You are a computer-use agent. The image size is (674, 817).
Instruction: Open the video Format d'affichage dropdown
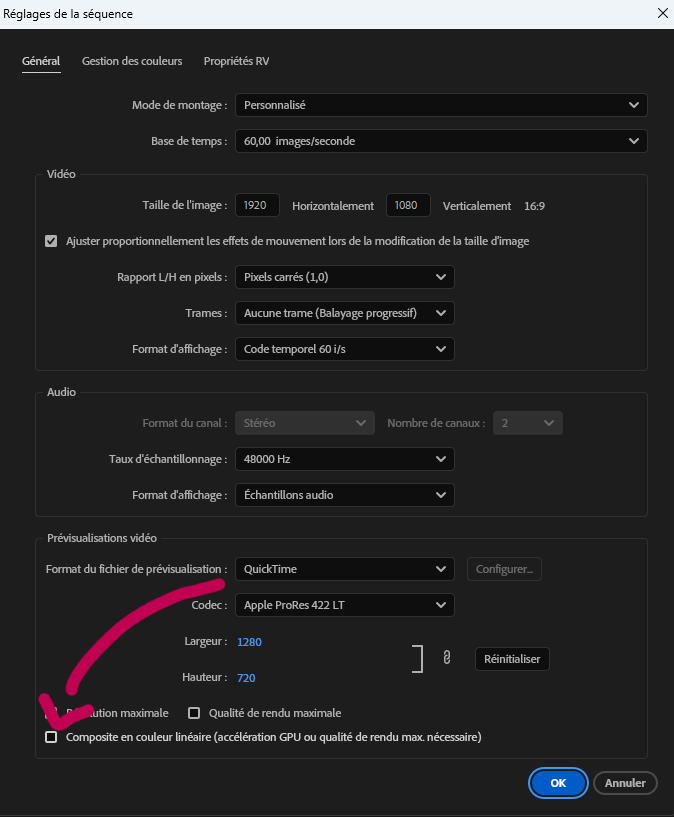tap(345, 349)
